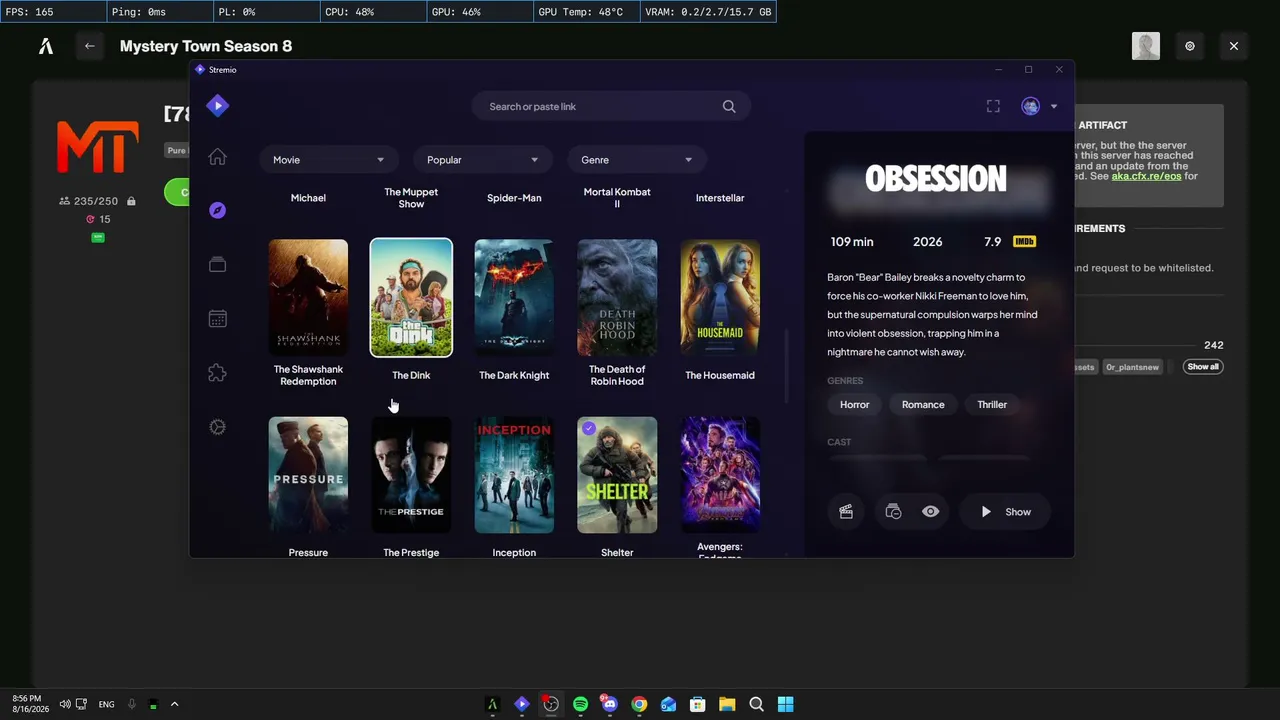The width and height of the screenshot is (1280, 720).
Task: Expand the Movie type dropdown
Action: [x=329, y=160]
